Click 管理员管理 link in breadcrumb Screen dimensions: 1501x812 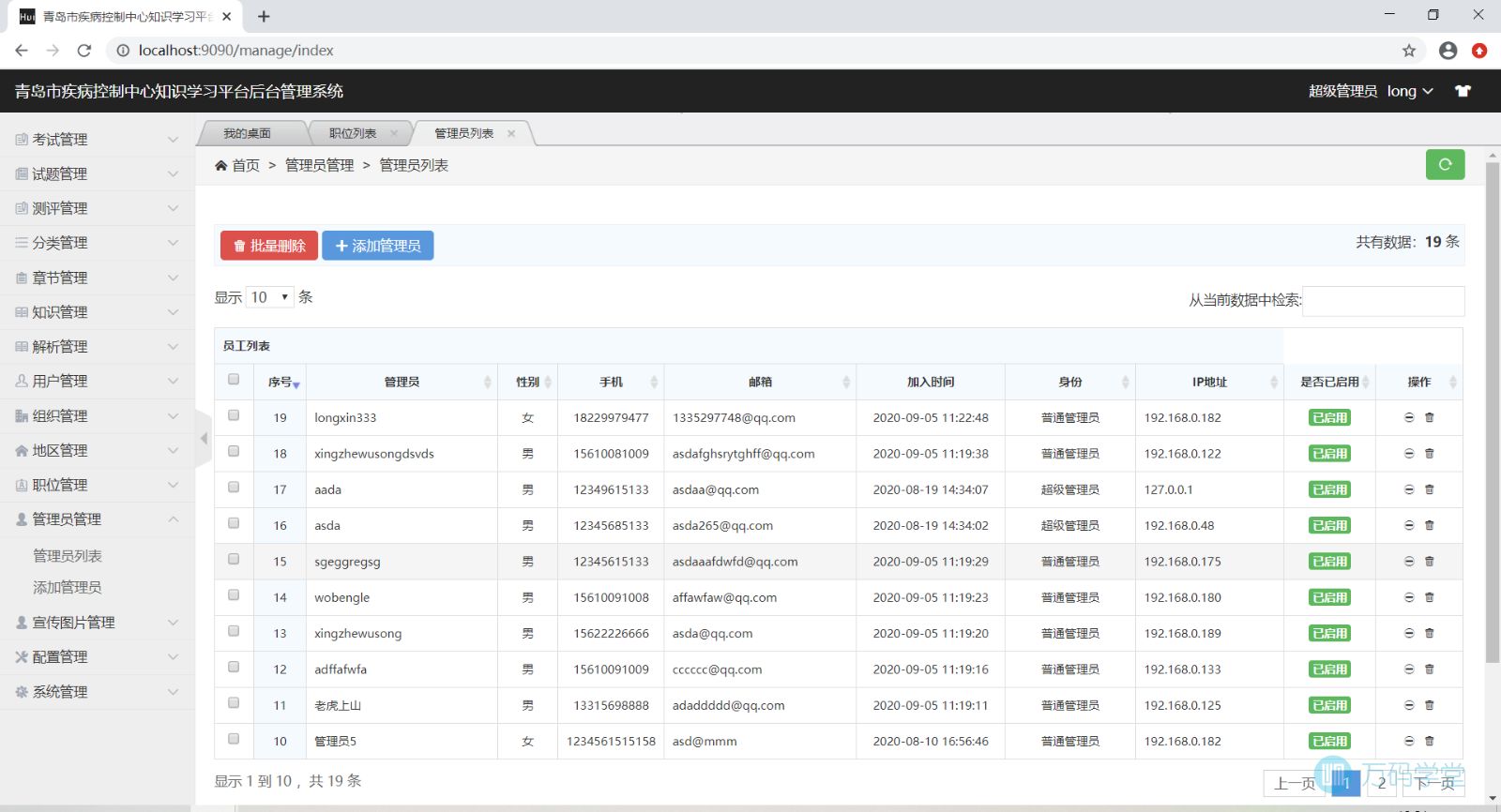click(320, 165)
